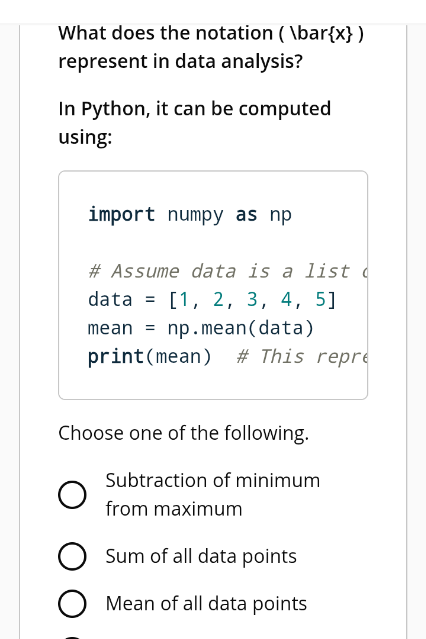Click the number 5 in the data list
Image resolution: width=426 pixels, height=639 pixels.
coord(321,300)
